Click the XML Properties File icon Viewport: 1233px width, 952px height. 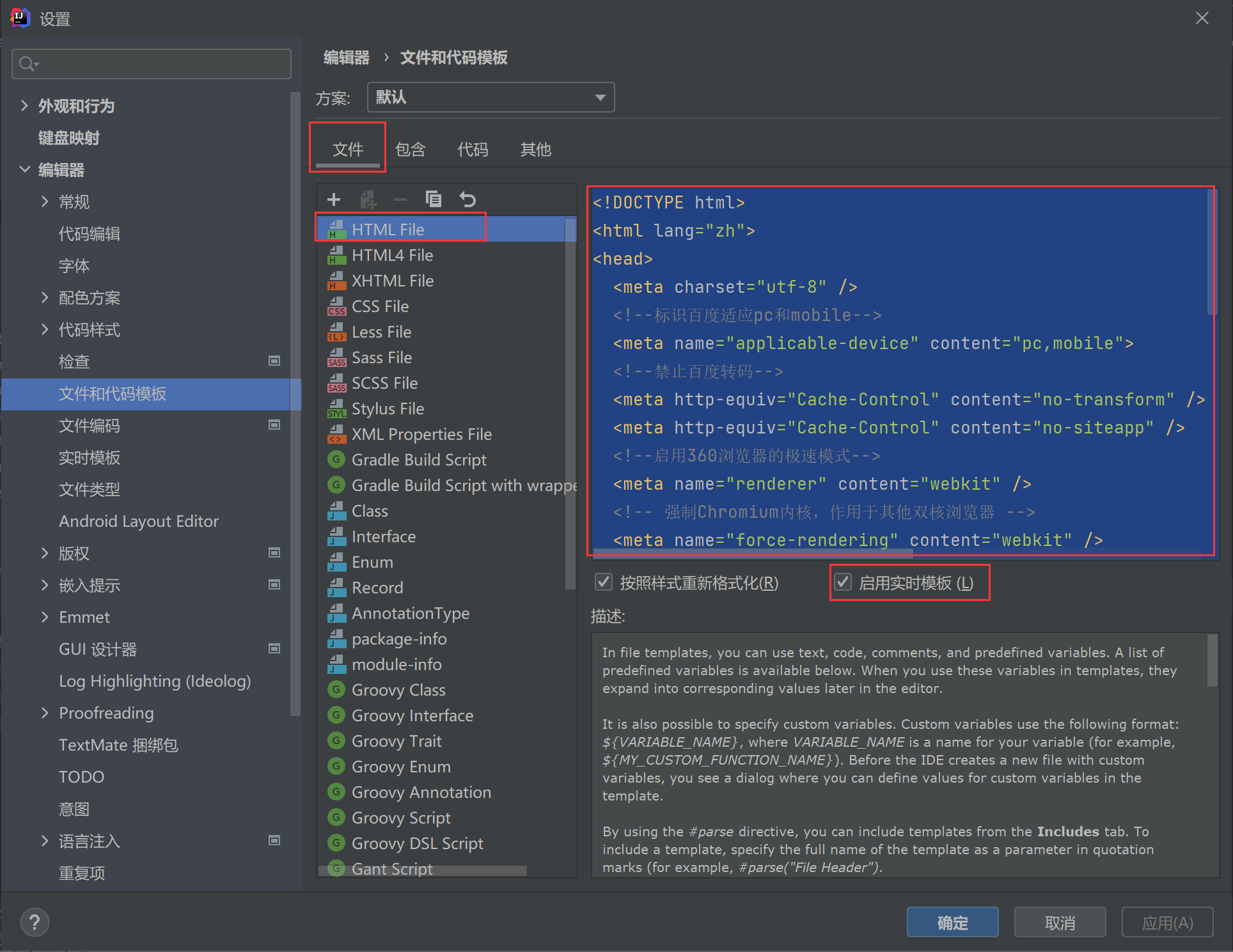[x=336, y=434]
